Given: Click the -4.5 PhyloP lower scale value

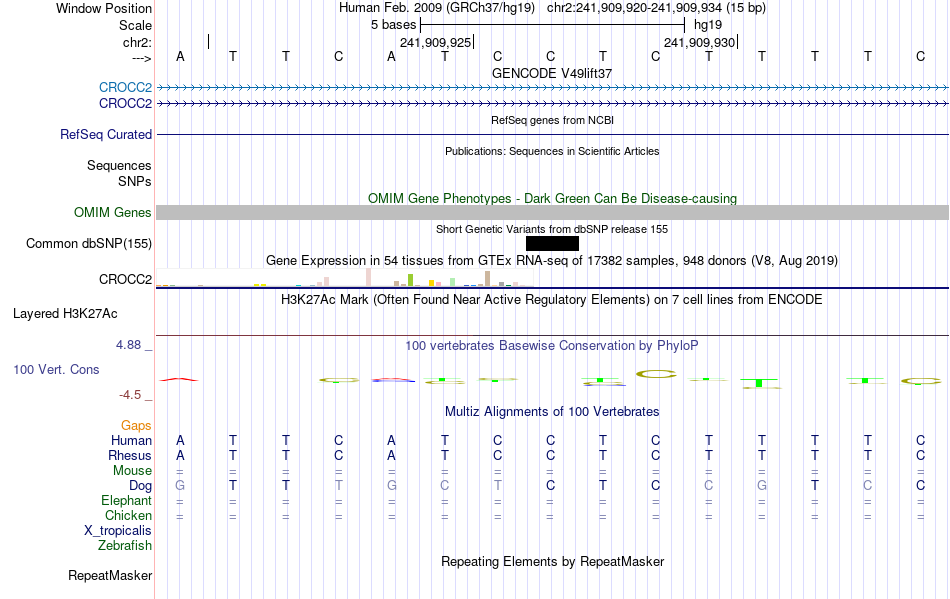Looking at the screenshot, I should [x=130, y=395].
